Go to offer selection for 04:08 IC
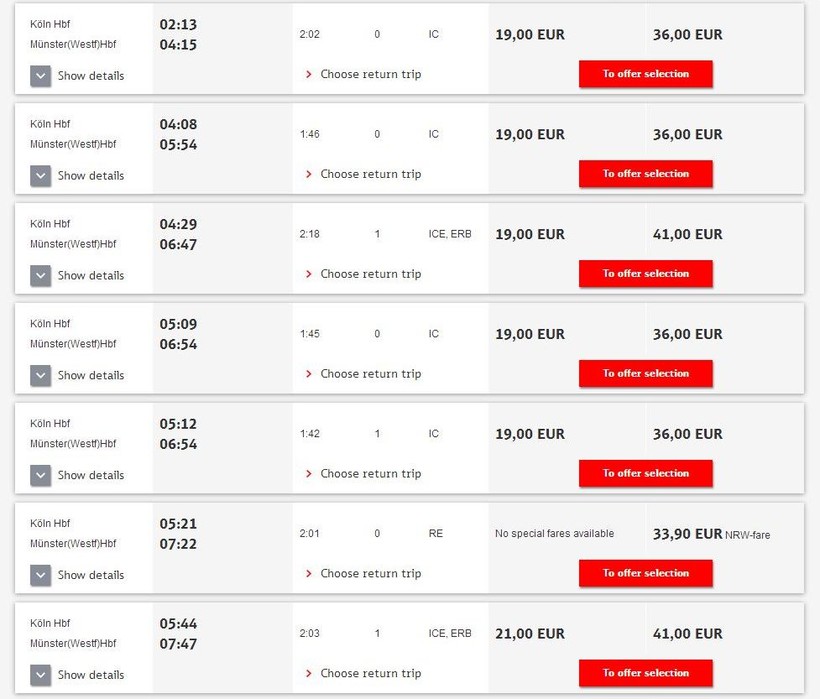820x699 pixels. 645,174
